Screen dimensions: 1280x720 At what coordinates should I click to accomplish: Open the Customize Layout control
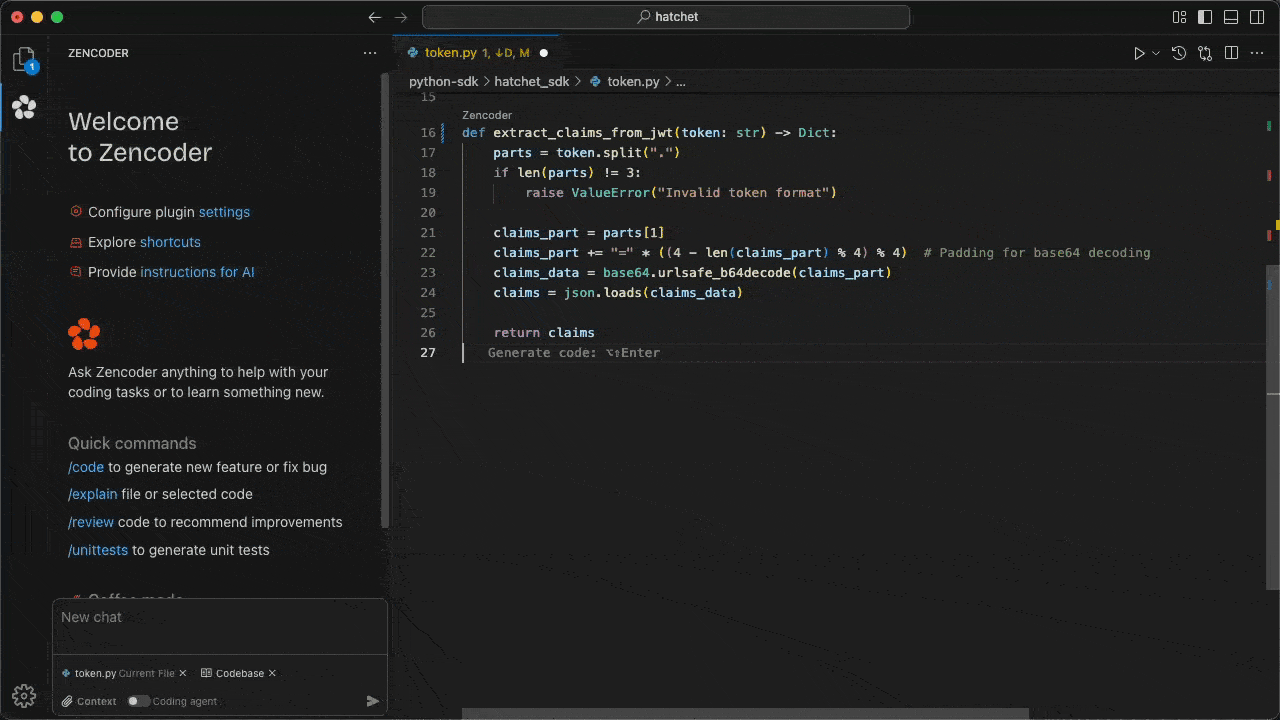(1179, 17)
